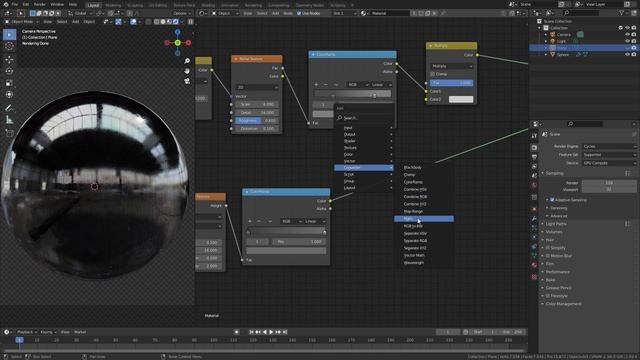The image size is (640, 360).
Task: Open the Feature Set dropdown
Action: (x=609, y=155)
